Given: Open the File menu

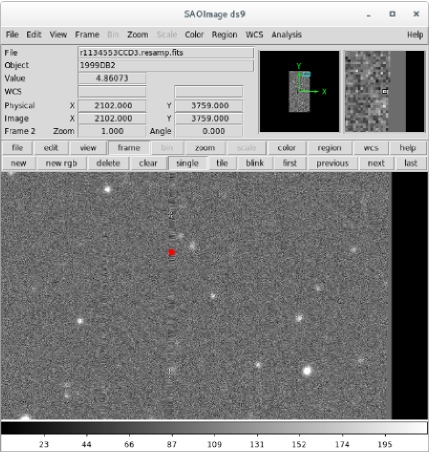Looking at the screenshot, I should click(12, 35).
